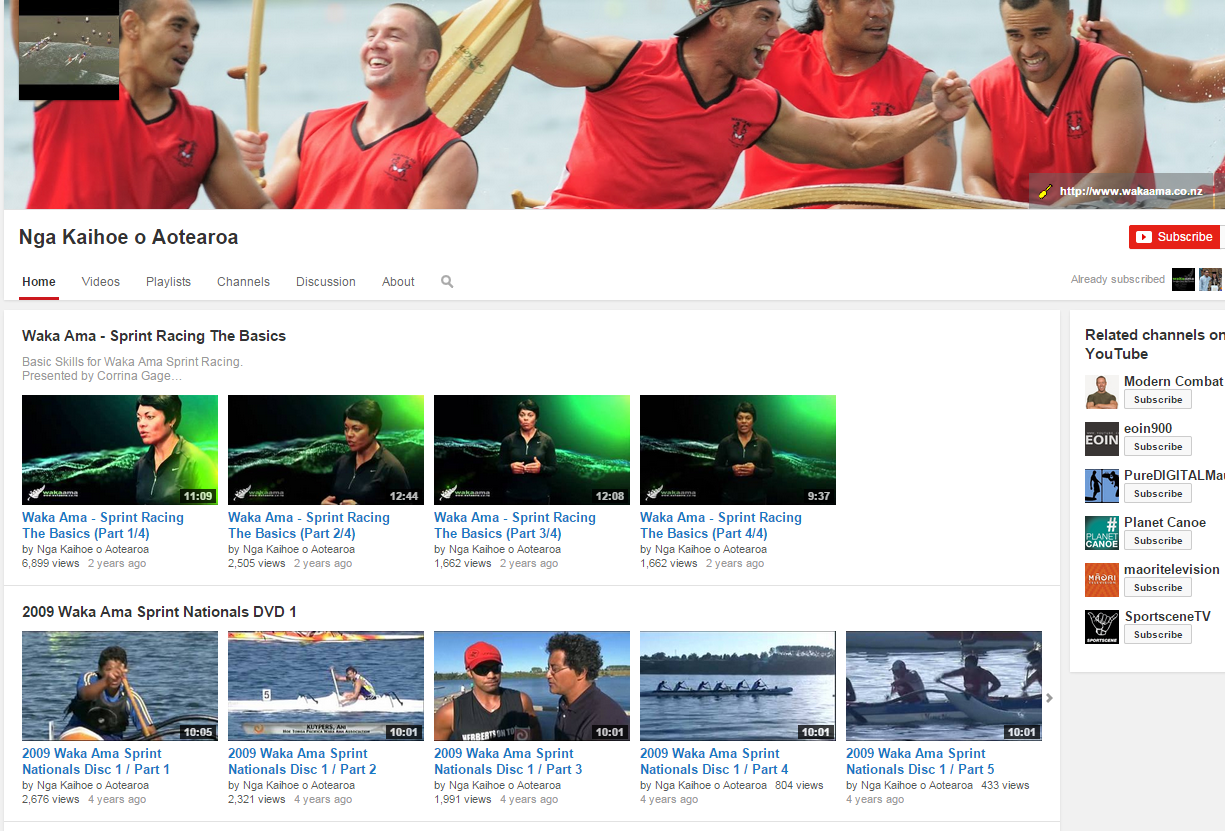
Task: Play the Nationals Disc 1 Part 2 thumbnail
Action: (x=326, y=686)
